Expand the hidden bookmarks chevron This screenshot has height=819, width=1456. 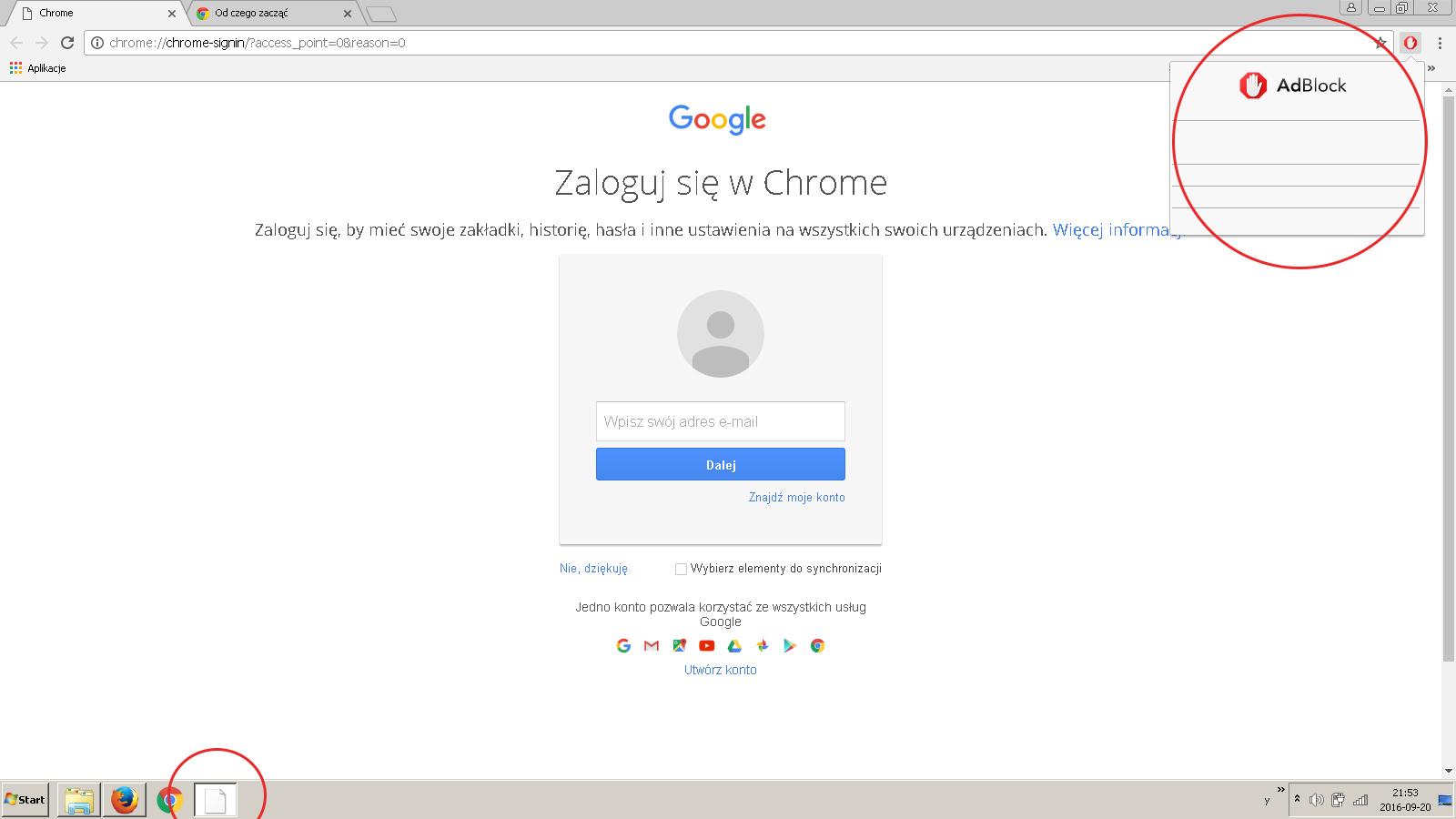[x=1431, y=68]
